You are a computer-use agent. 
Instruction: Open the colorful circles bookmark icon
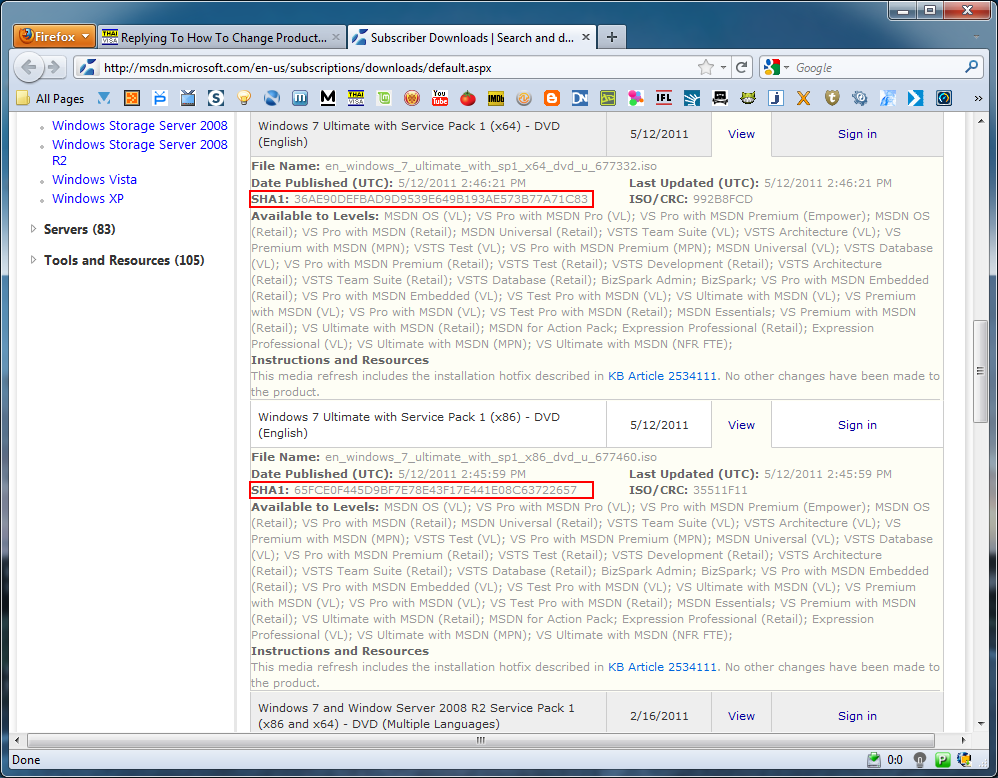tap(636, 98)
